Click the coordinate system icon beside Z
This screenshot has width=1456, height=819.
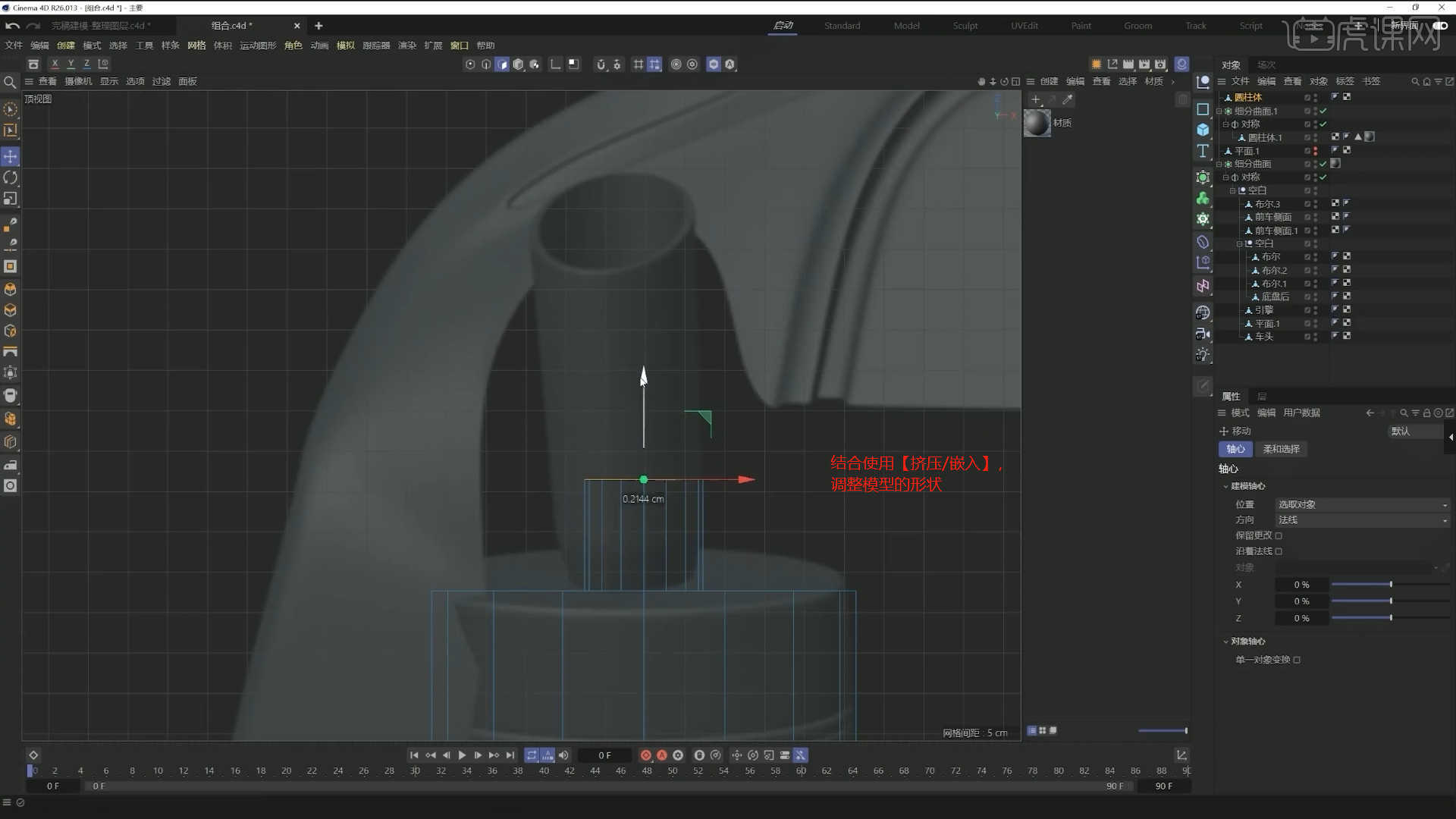click(103, 64)
